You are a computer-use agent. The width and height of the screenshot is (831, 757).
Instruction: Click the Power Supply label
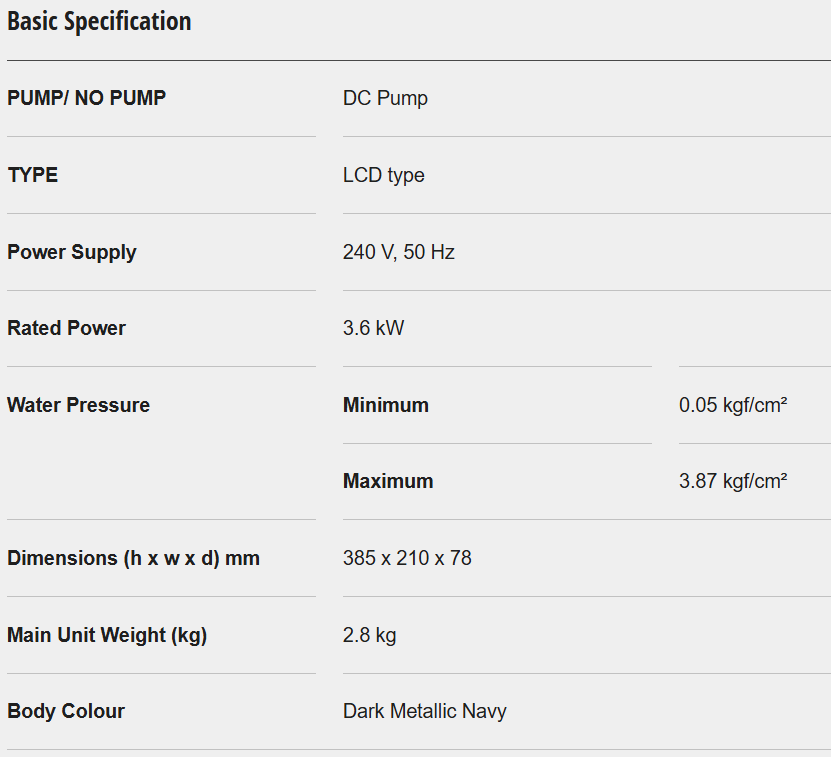pos(72,252)
